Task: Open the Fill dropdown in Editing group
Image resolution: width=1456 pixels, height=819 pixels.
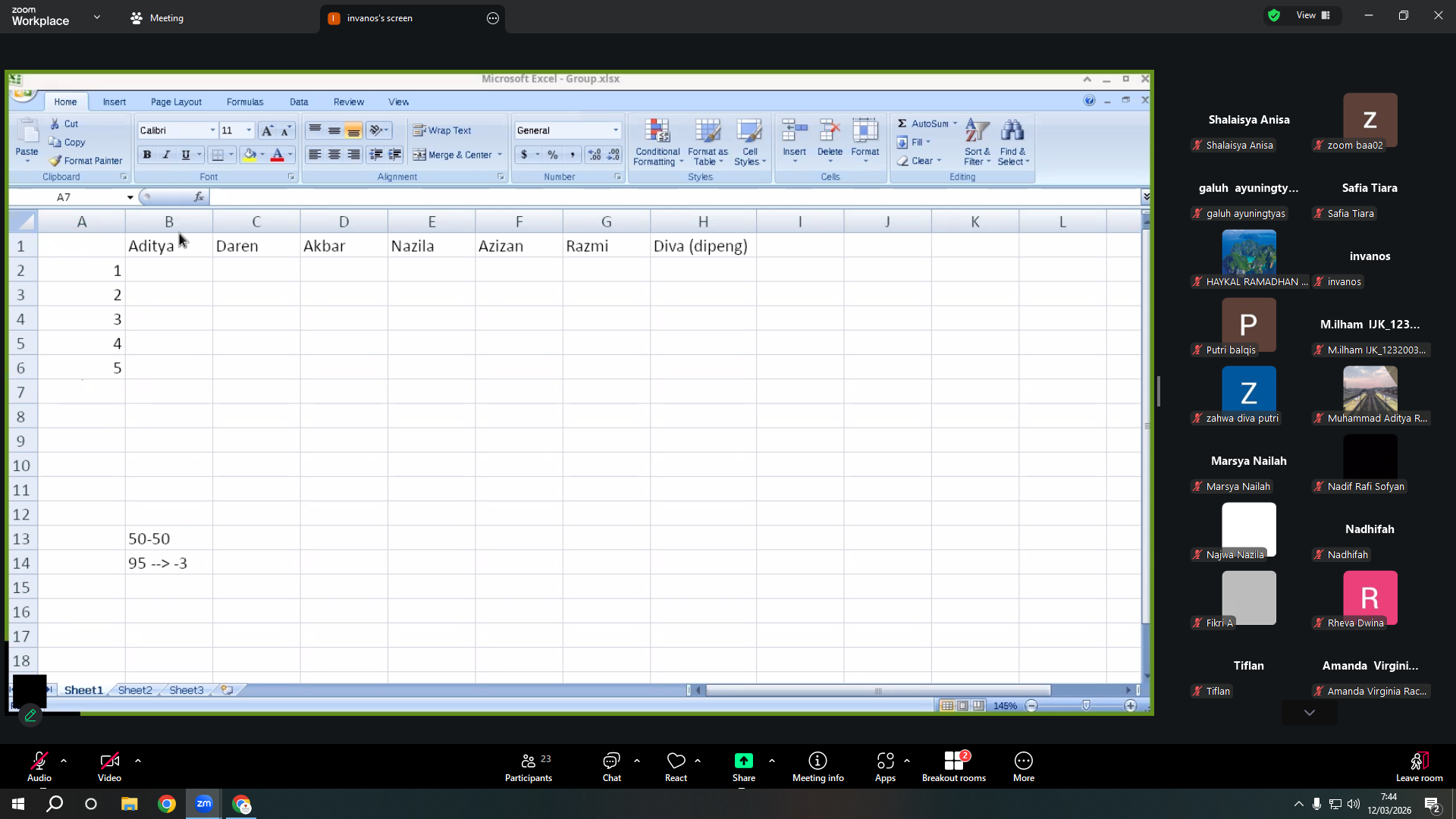Action: tap(914, 143)
